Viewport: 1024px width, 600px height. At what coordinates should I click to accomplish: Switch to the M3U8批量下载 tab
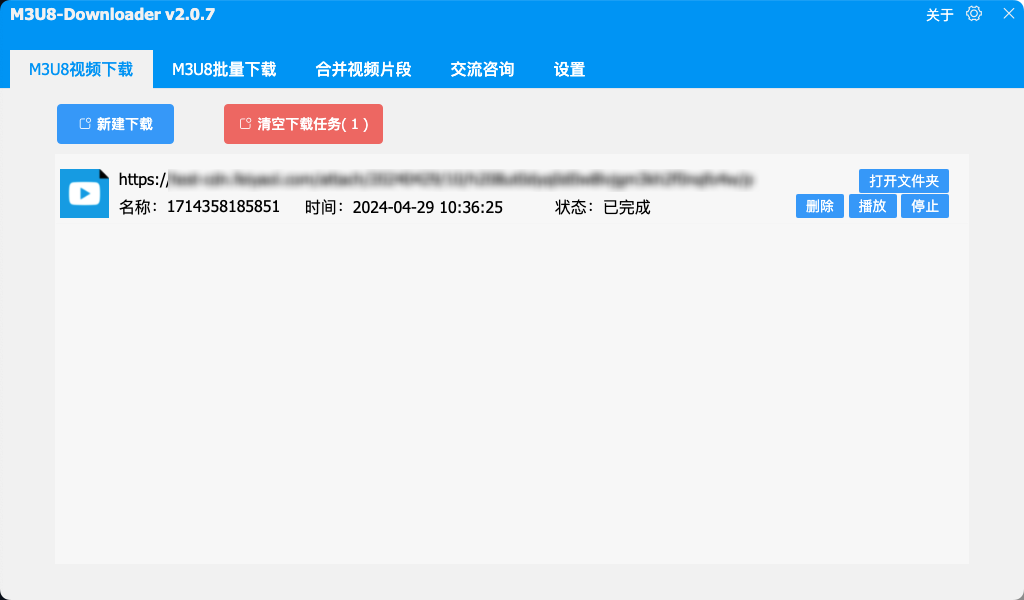click(x=224, y=70)
